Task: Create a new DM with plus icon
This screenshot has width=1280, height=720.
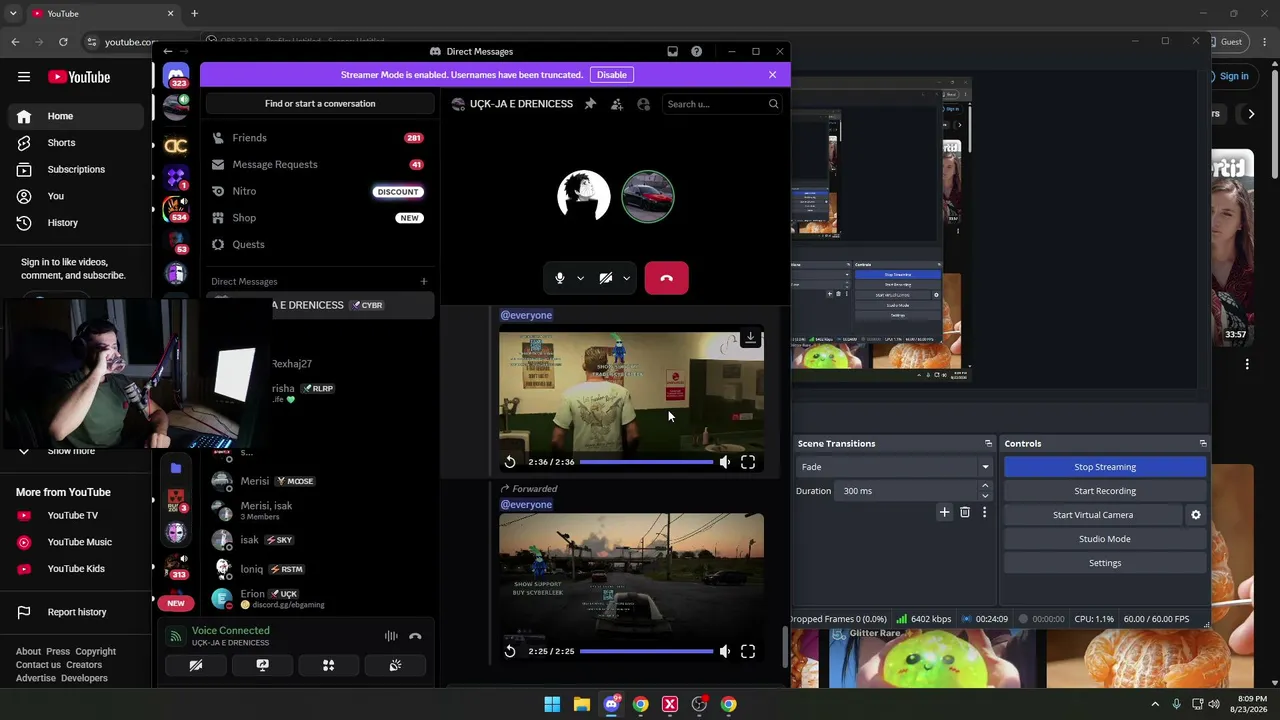Action: (424, 282)
